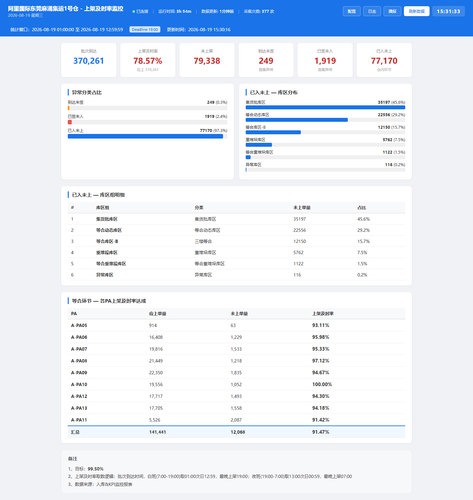Click the 141,441 summary total
473x500 pixels.
pyautogui.click(x=157, y=432)
